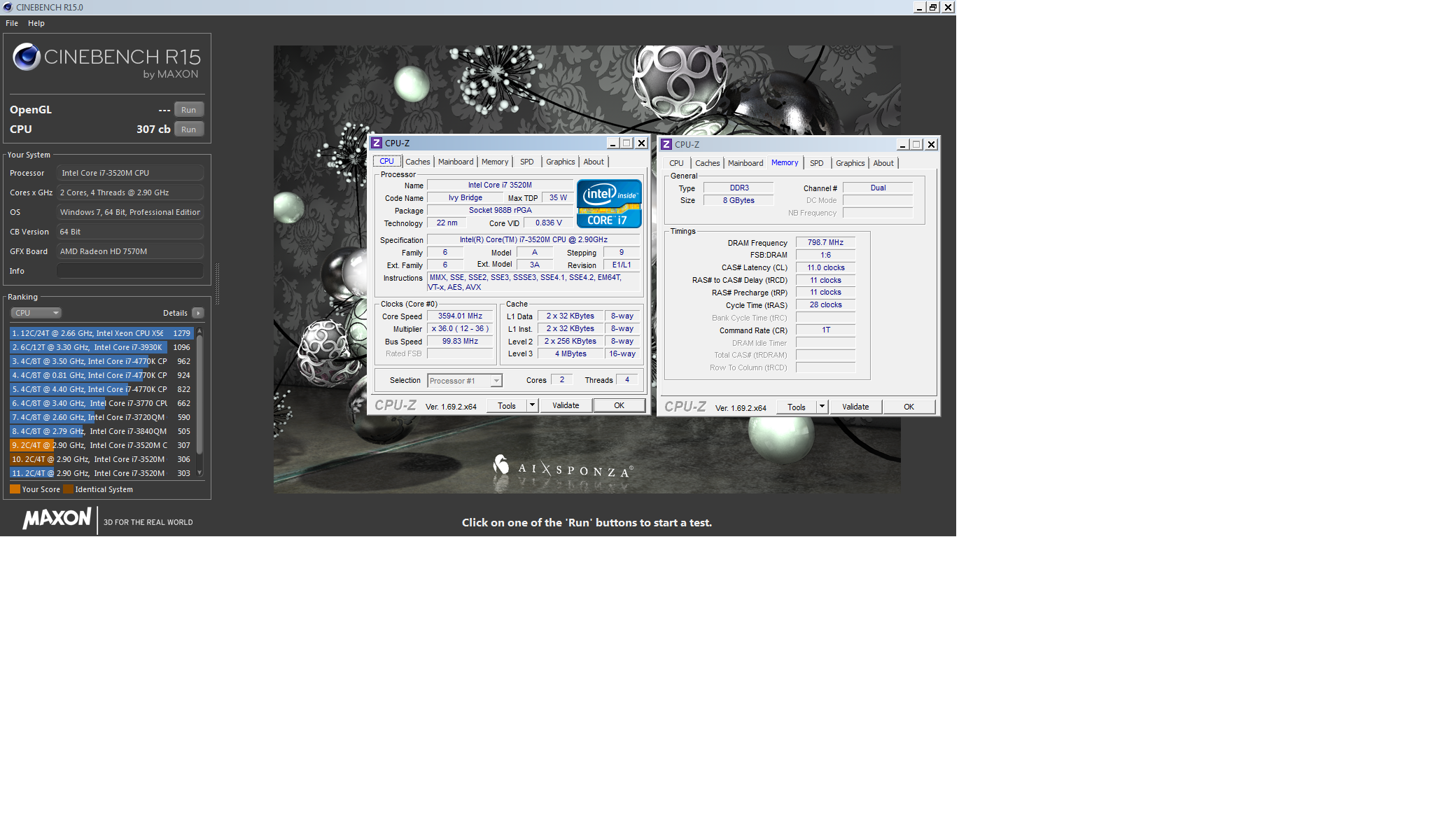Click the Cinebench R15 logo icon
Screen dimensions: 1456x819
pos(27,57)
